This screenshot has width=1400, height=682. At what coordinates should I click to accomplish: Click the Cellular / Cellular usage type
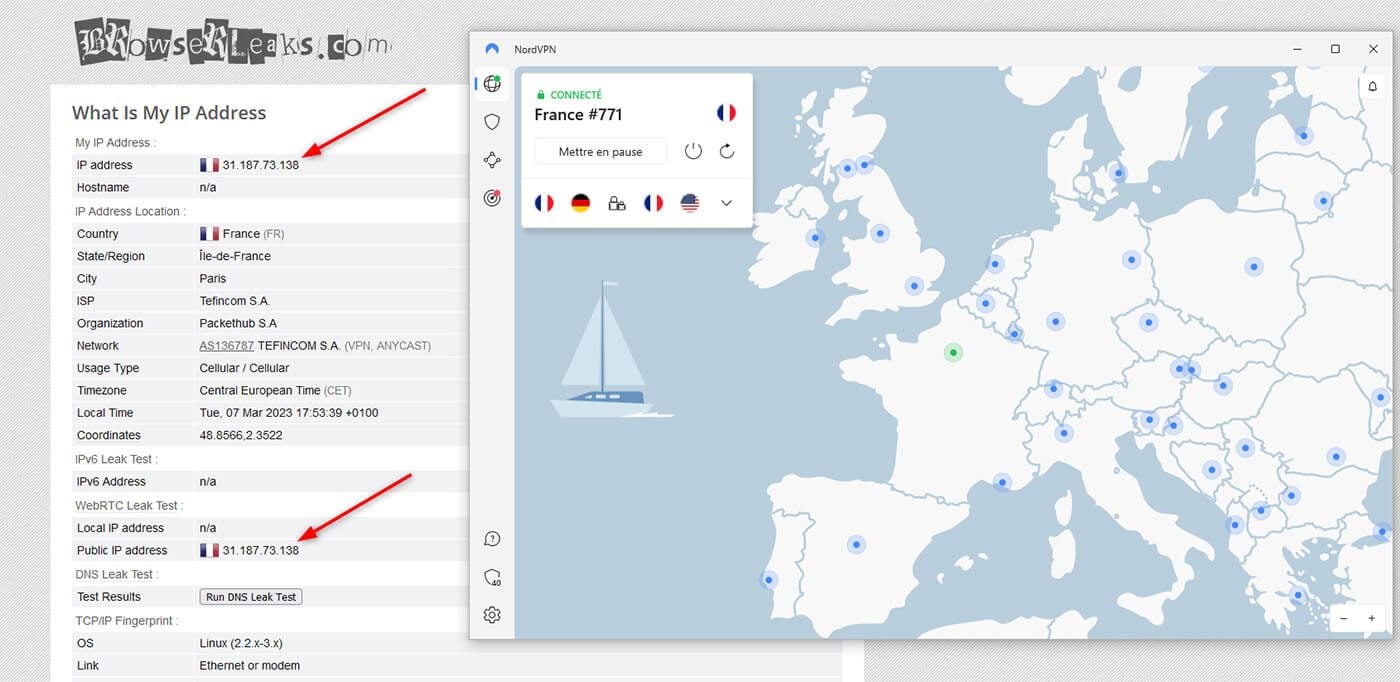click(x=245, y=368)
